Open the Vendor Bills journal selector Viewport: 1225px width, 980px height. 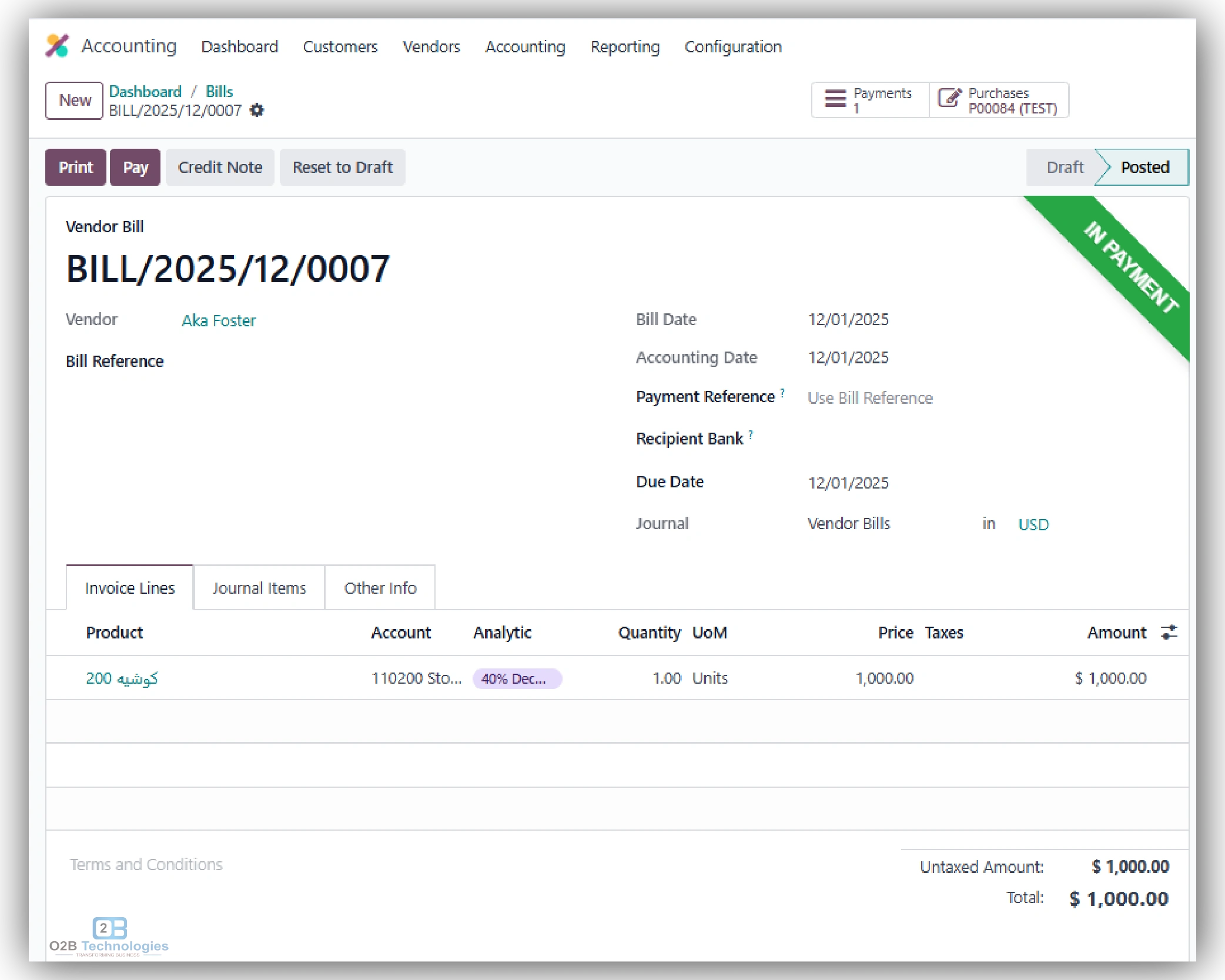point(849,524)
